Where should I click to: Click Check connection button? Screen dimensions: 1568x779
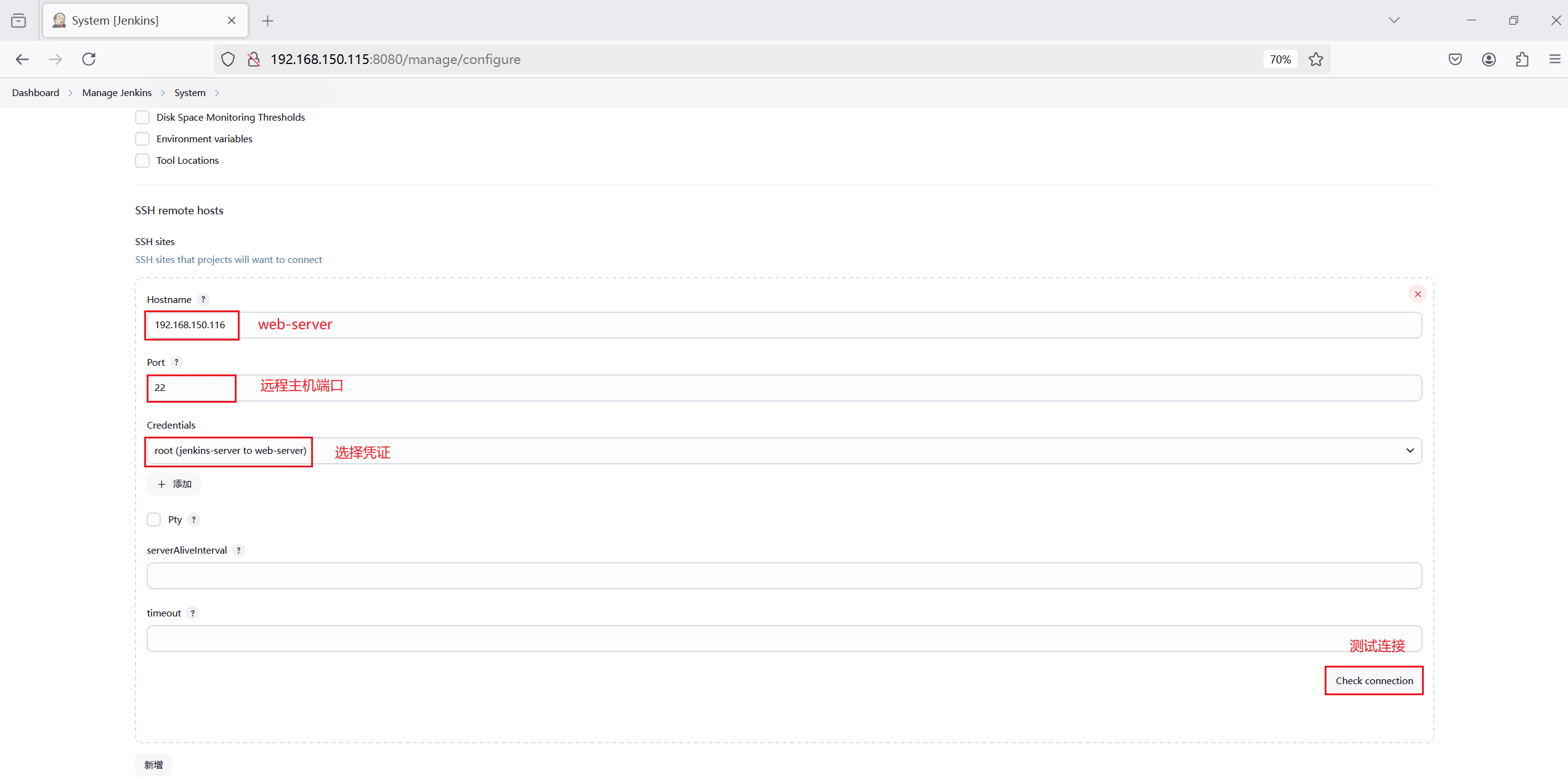coord(1374,680)
